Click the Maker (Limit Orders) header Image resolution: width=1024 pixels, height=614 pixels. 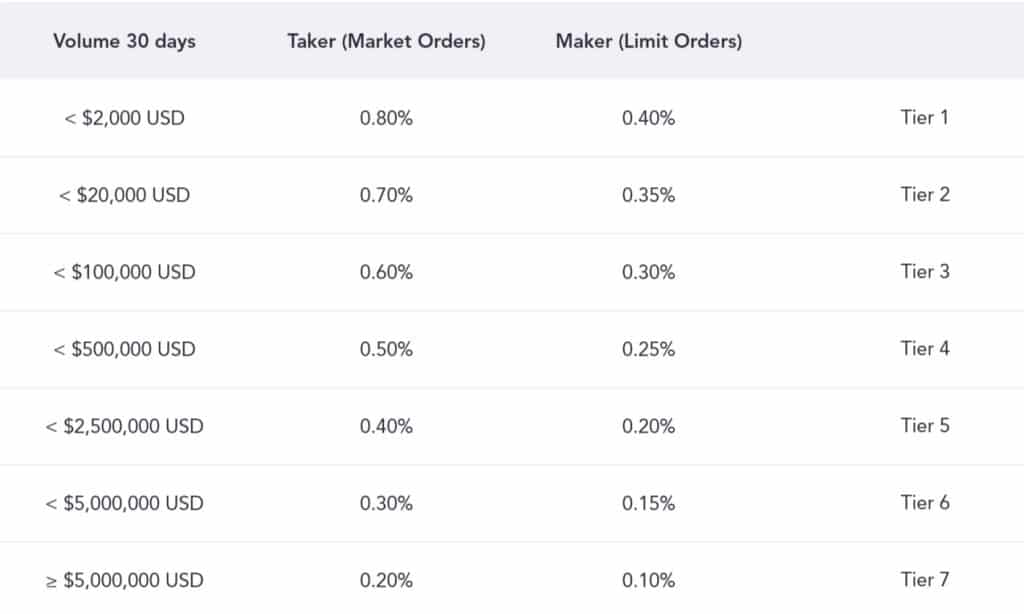pos(648,42)
